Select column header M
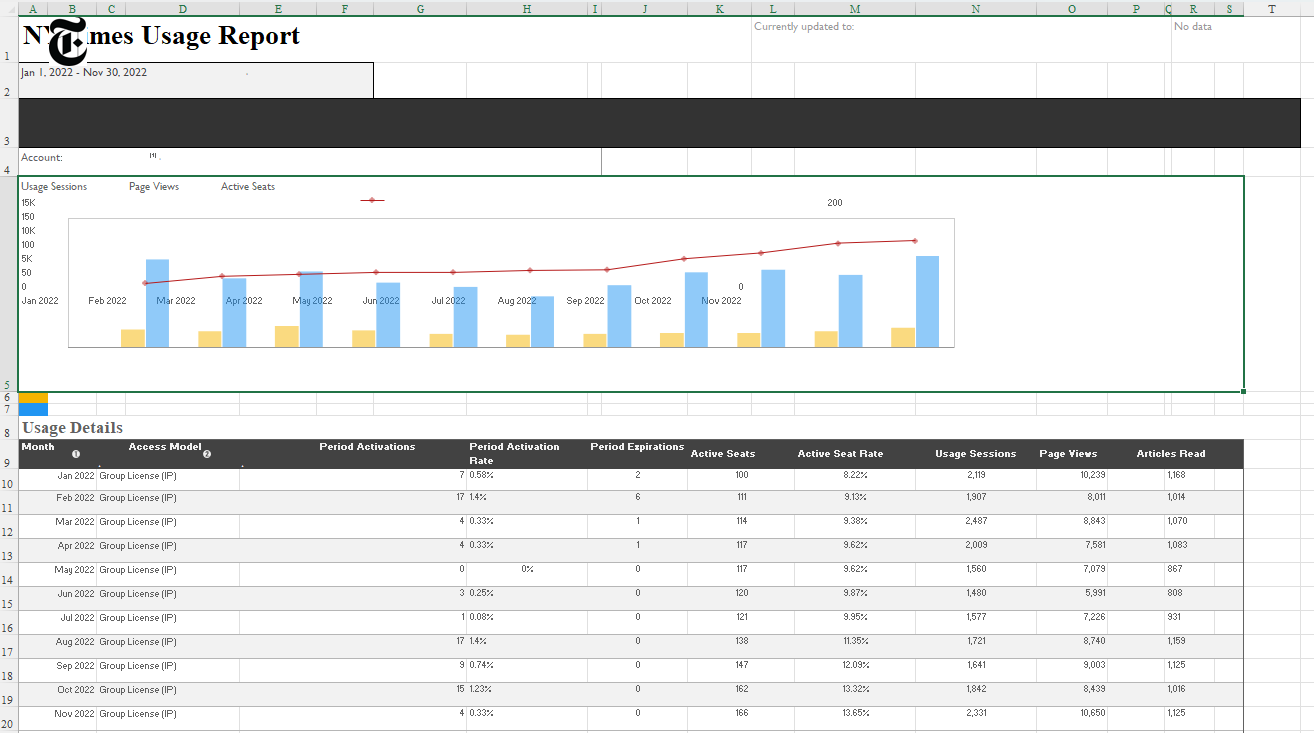1314x733 pixels. point(854,9)
